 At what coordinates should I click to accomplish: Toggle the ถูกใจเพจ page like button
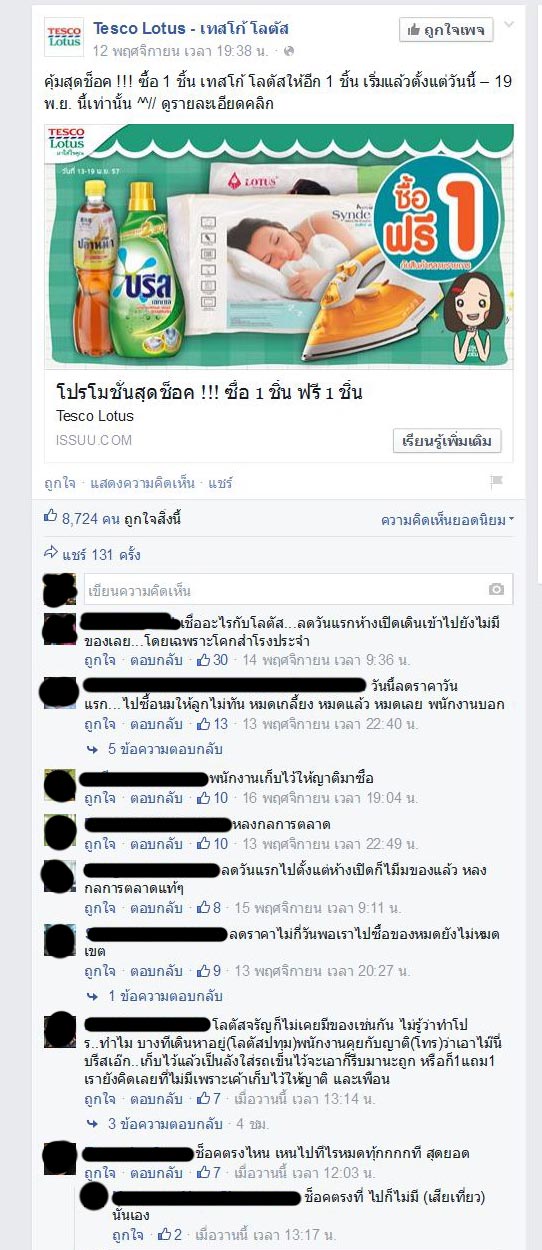447,30
